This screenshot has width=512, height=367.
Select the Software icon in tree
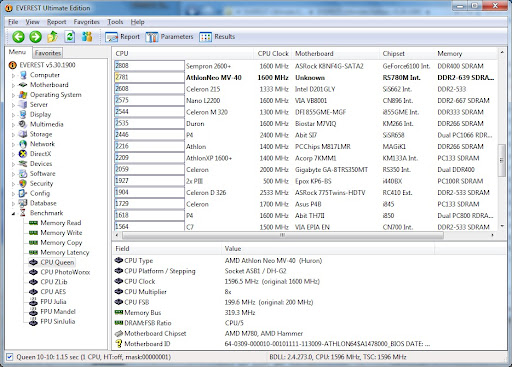23,173
